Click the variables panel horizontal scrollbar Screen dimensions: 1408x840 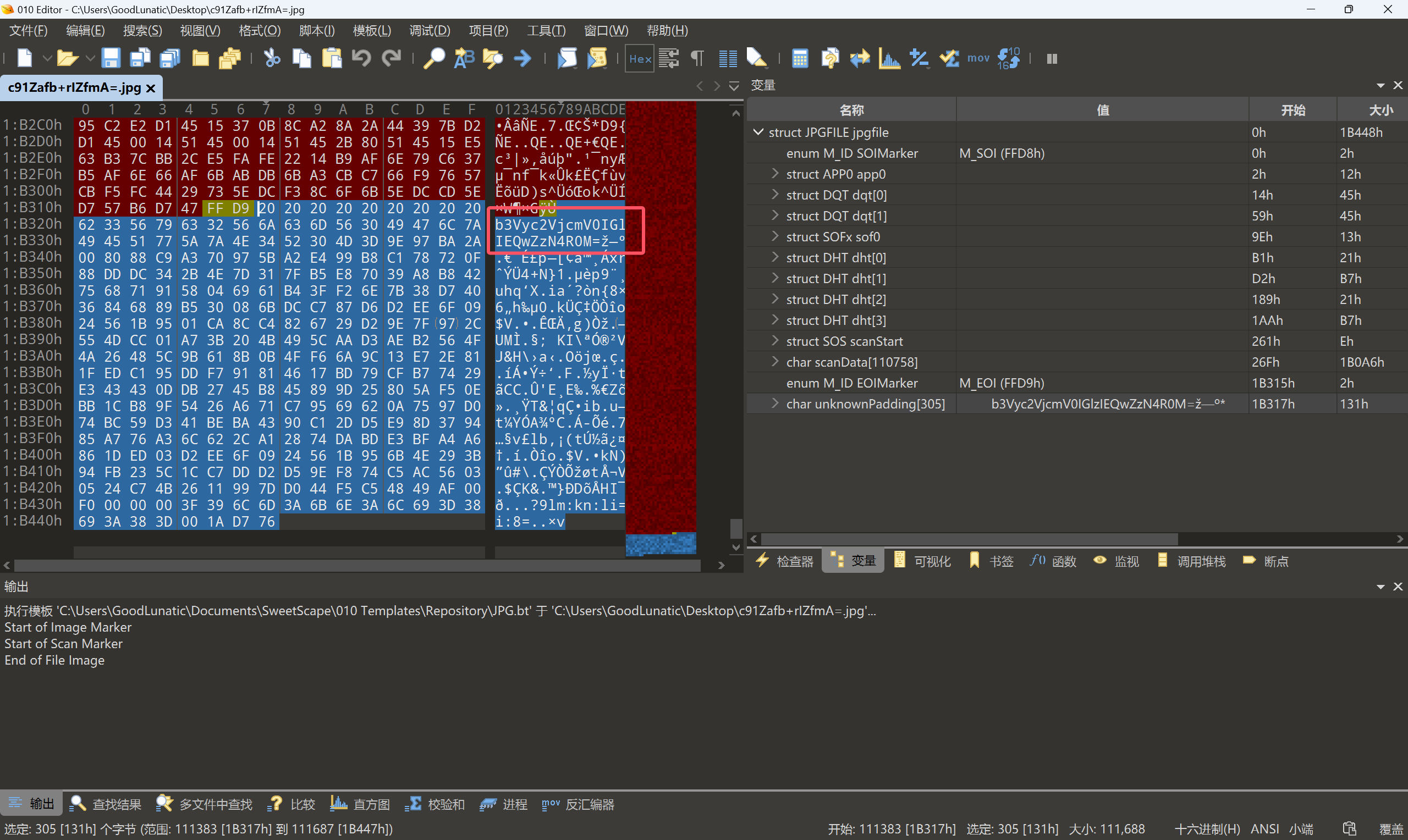[x=969, y=538]
